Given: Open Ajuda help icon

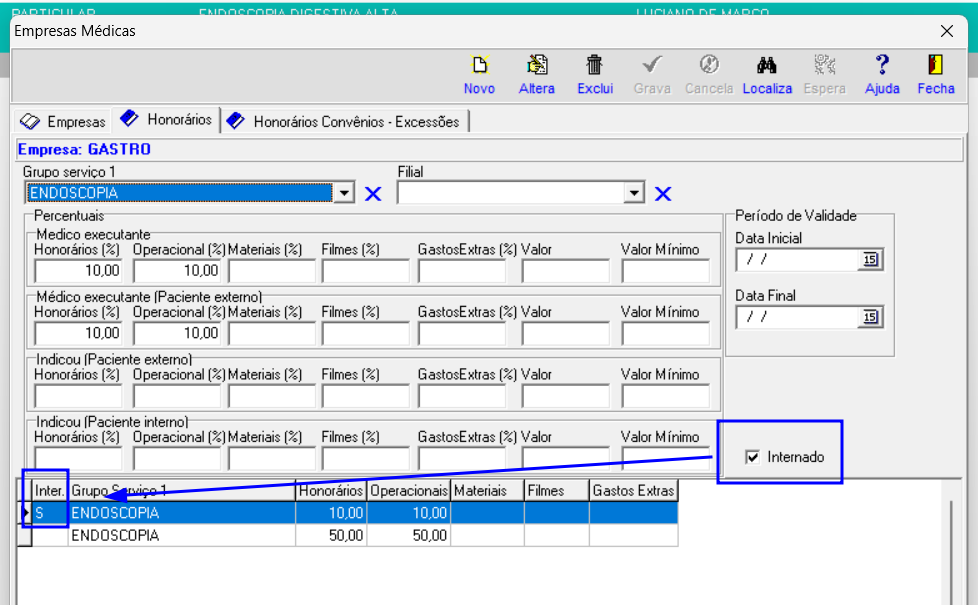Looking at the screenshot, I should pos(882,65).
